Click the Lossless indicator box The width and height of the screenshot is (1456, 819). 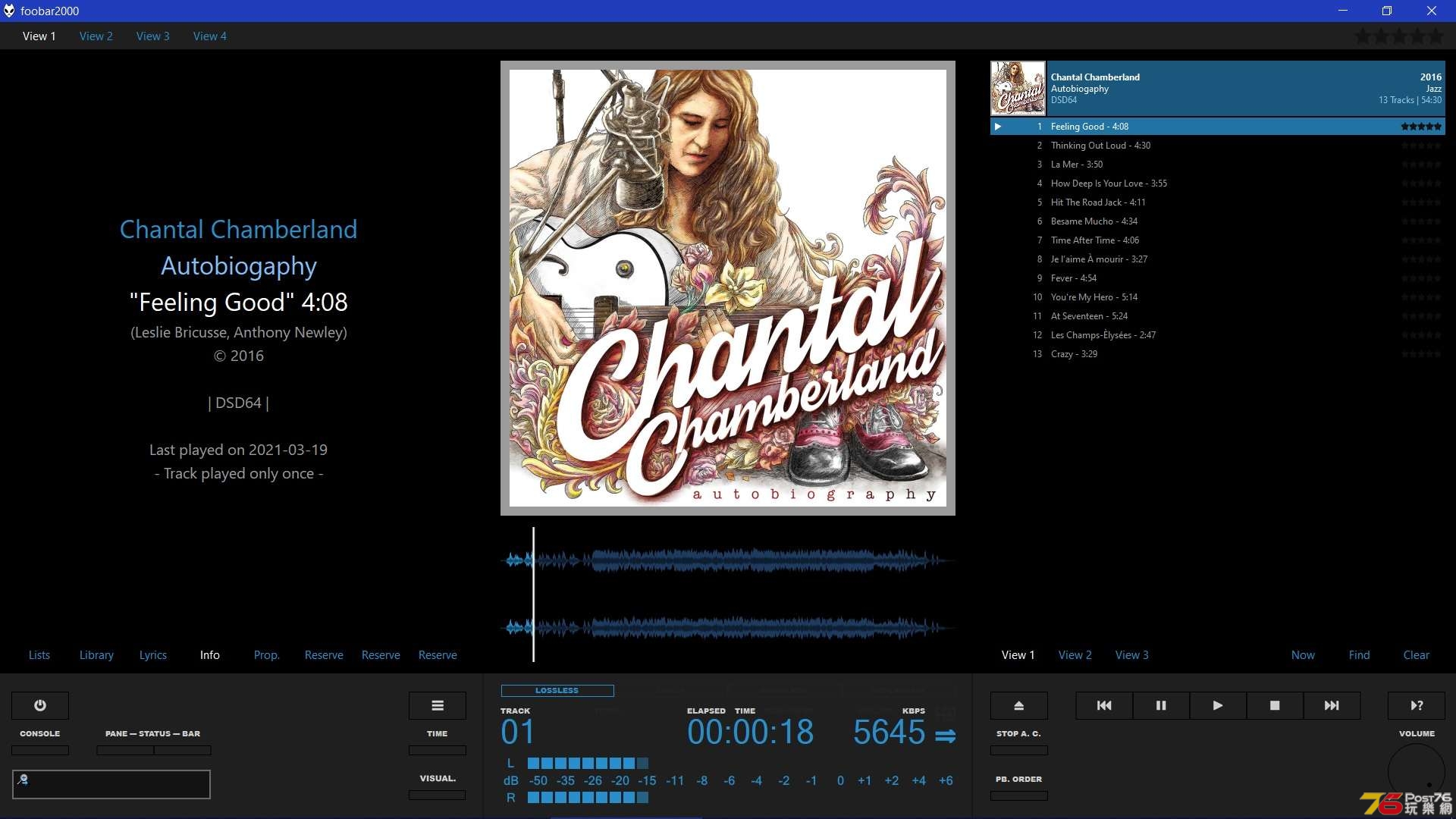[557, 691]
